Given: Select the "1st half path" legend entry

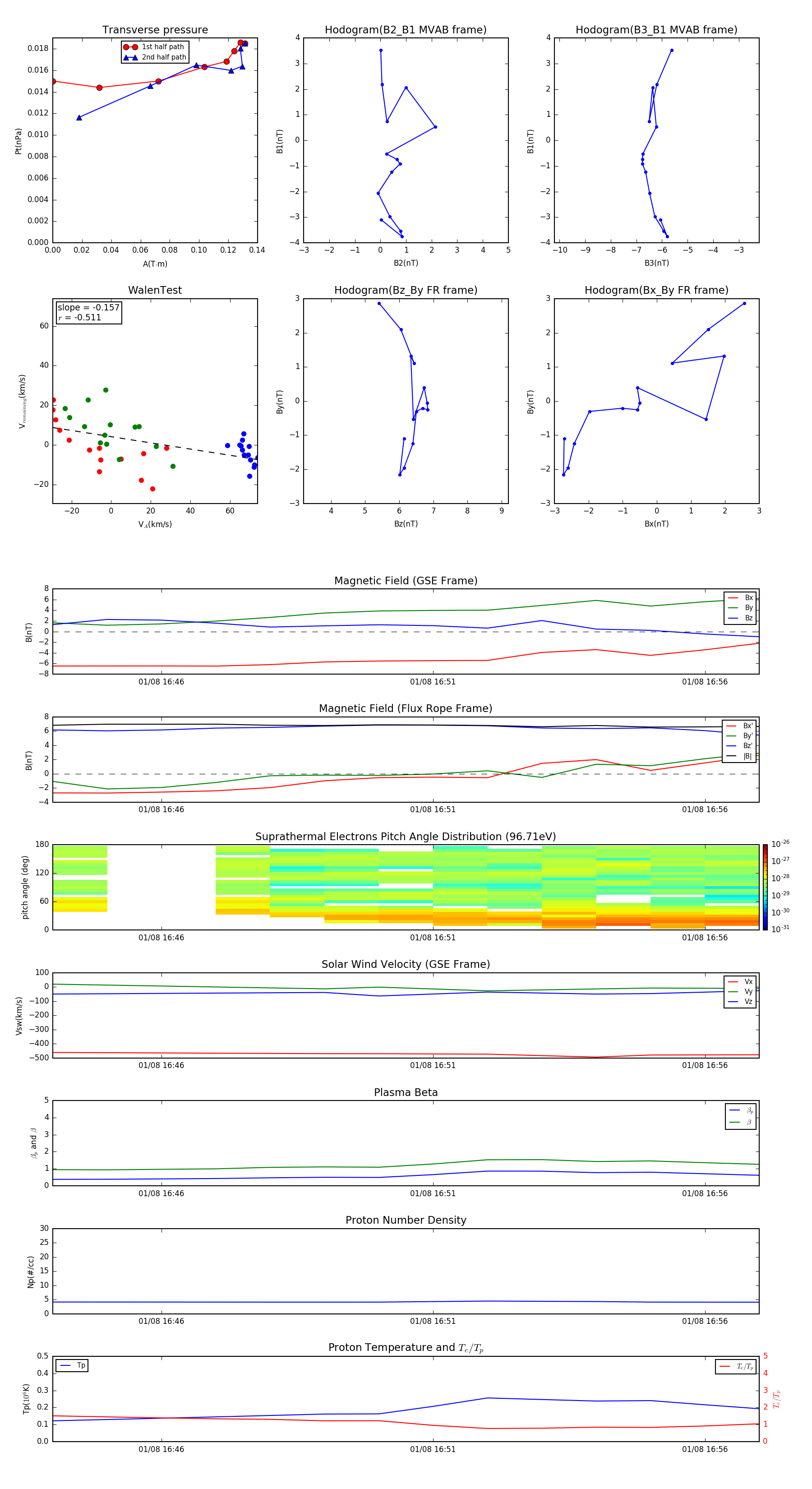Looking at the screenshot, I should click(x=154, y=47).
